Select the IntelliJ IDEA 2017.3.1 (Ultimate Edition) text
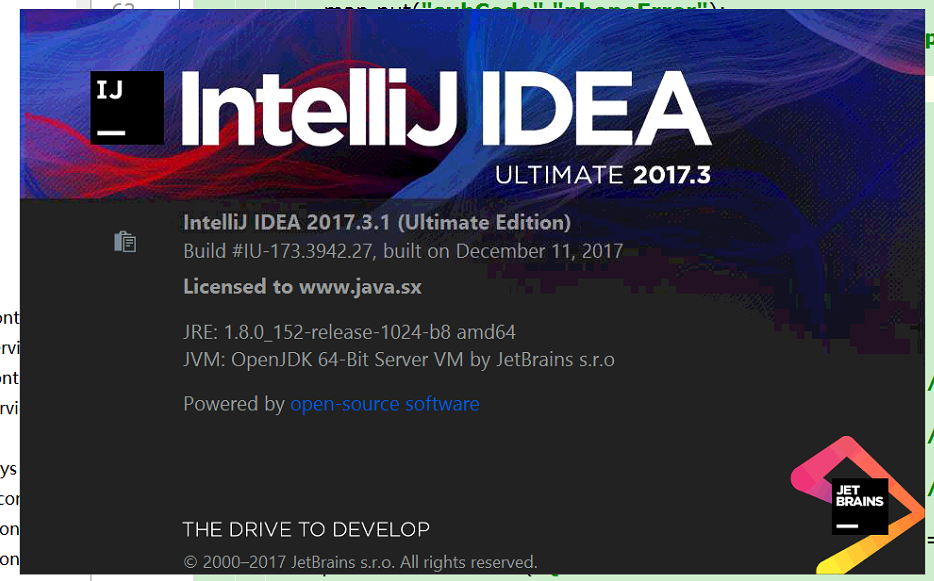The height and width of the screenshot is (581, 934). (x=377, y=222)
